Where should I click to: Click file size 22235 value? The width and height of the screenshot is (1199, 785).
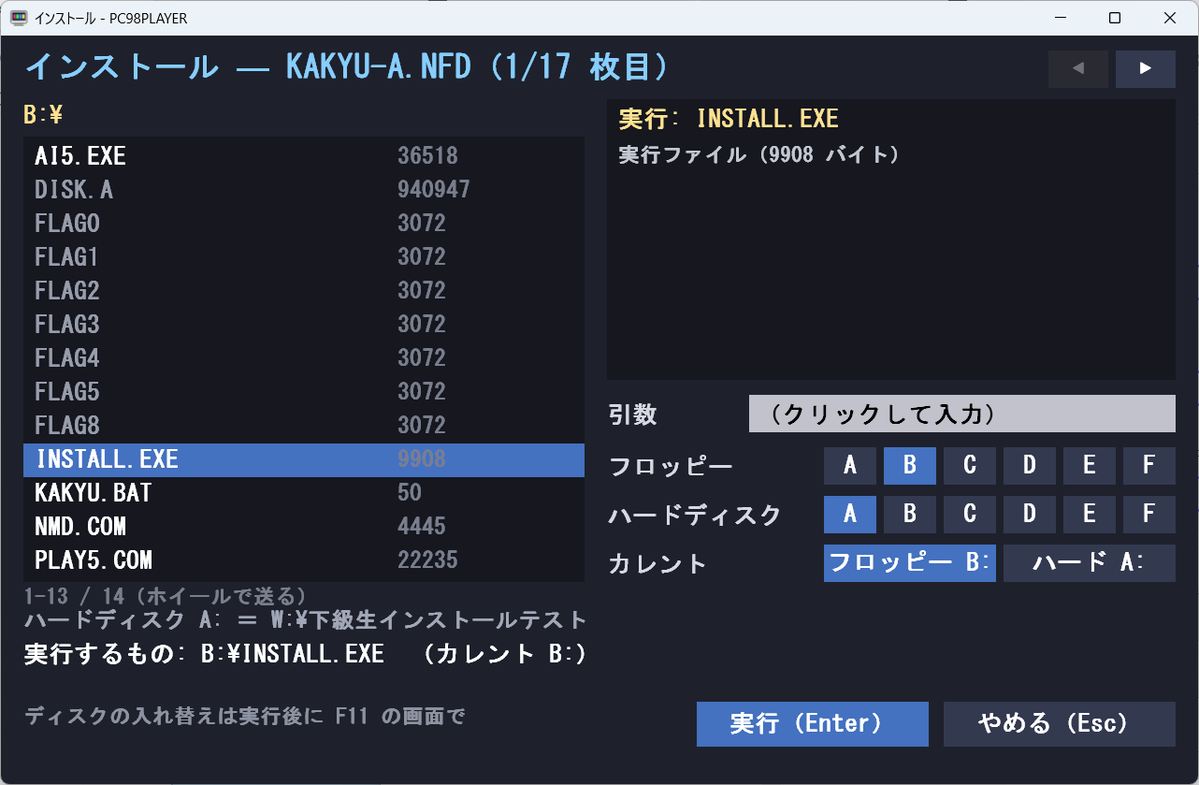click(x=427, y=560)
